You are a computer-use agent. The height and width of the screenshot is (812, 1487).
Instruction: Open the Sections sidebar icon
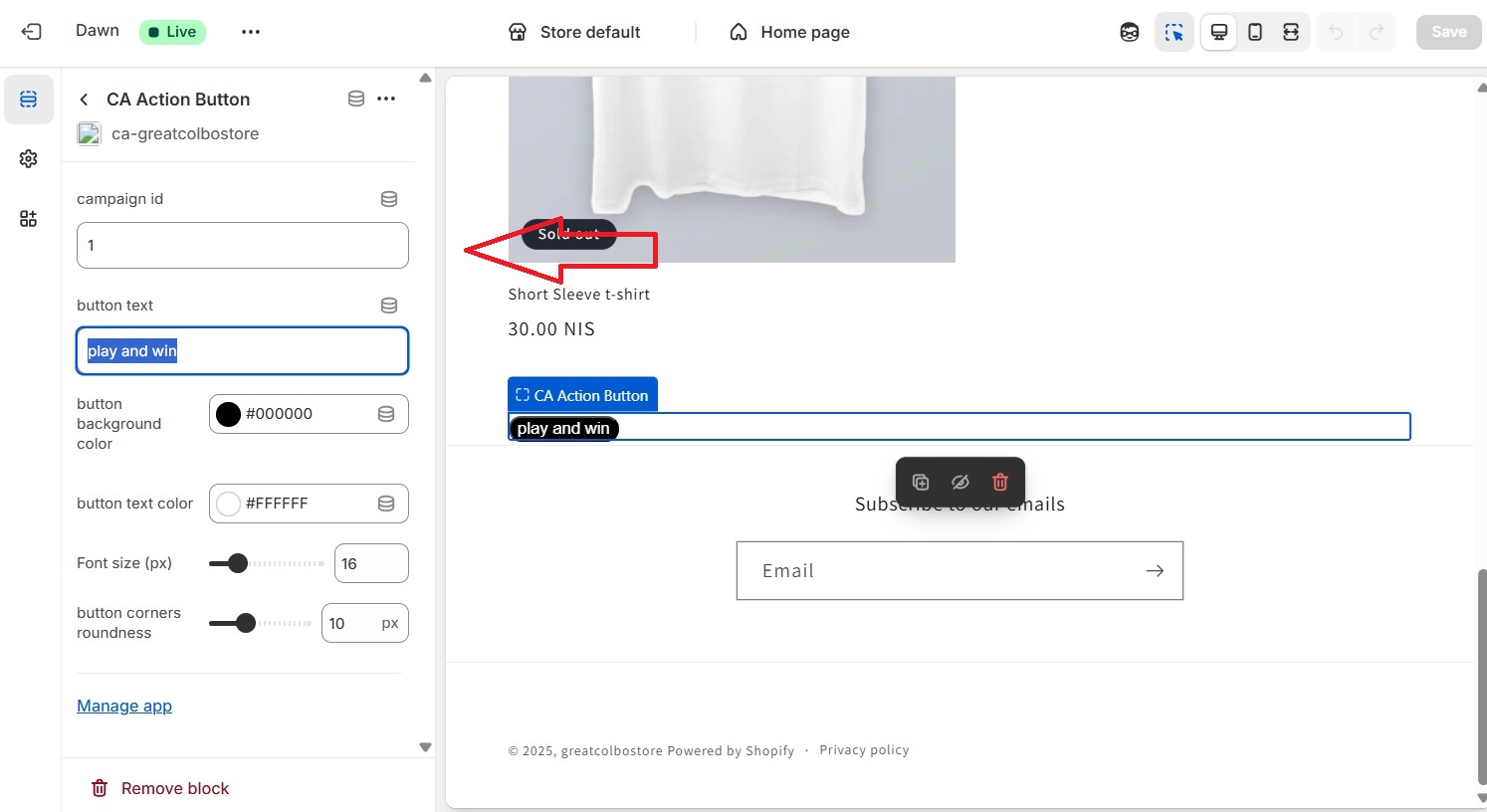(x=29, y=100)
